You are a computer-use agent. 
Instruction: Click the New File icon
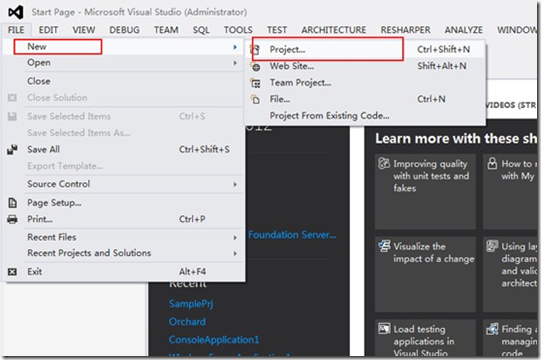coord(256,100)
